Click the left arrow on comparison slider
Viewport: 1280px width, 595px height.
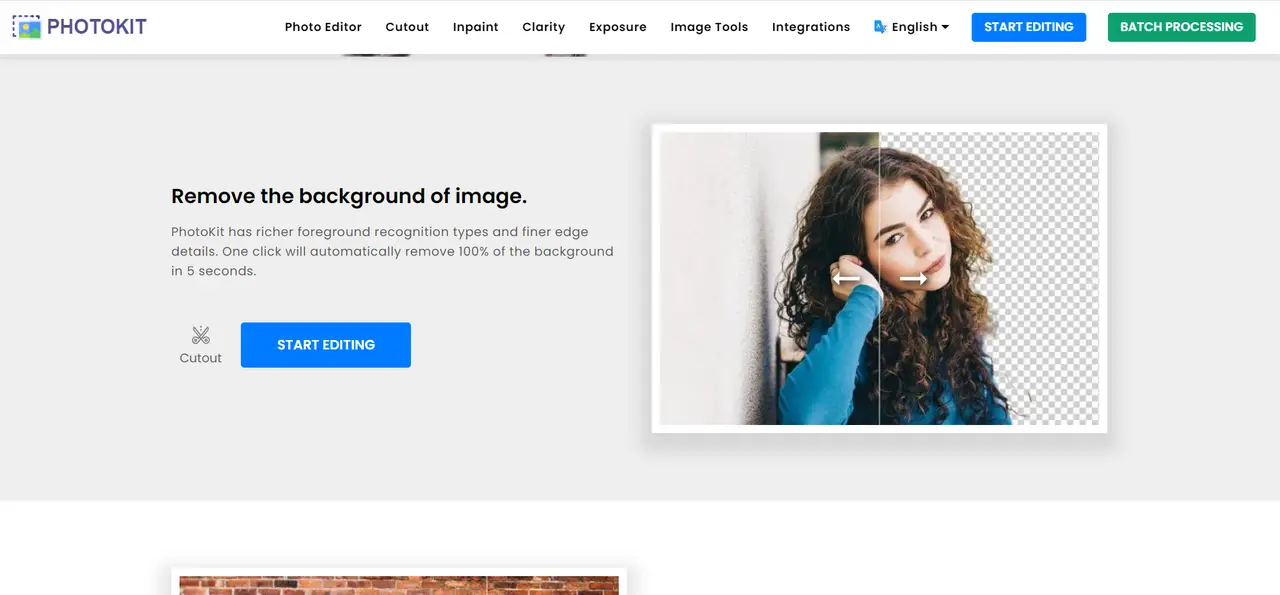coord(846,279)
